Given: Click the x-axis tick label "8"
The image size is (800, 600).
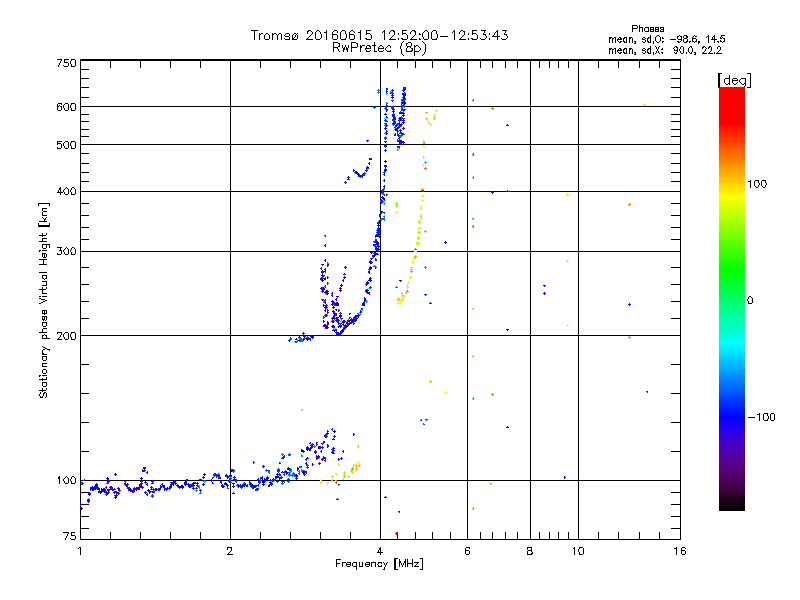Looking at the screenshot, I should click(x=530, y=551).
